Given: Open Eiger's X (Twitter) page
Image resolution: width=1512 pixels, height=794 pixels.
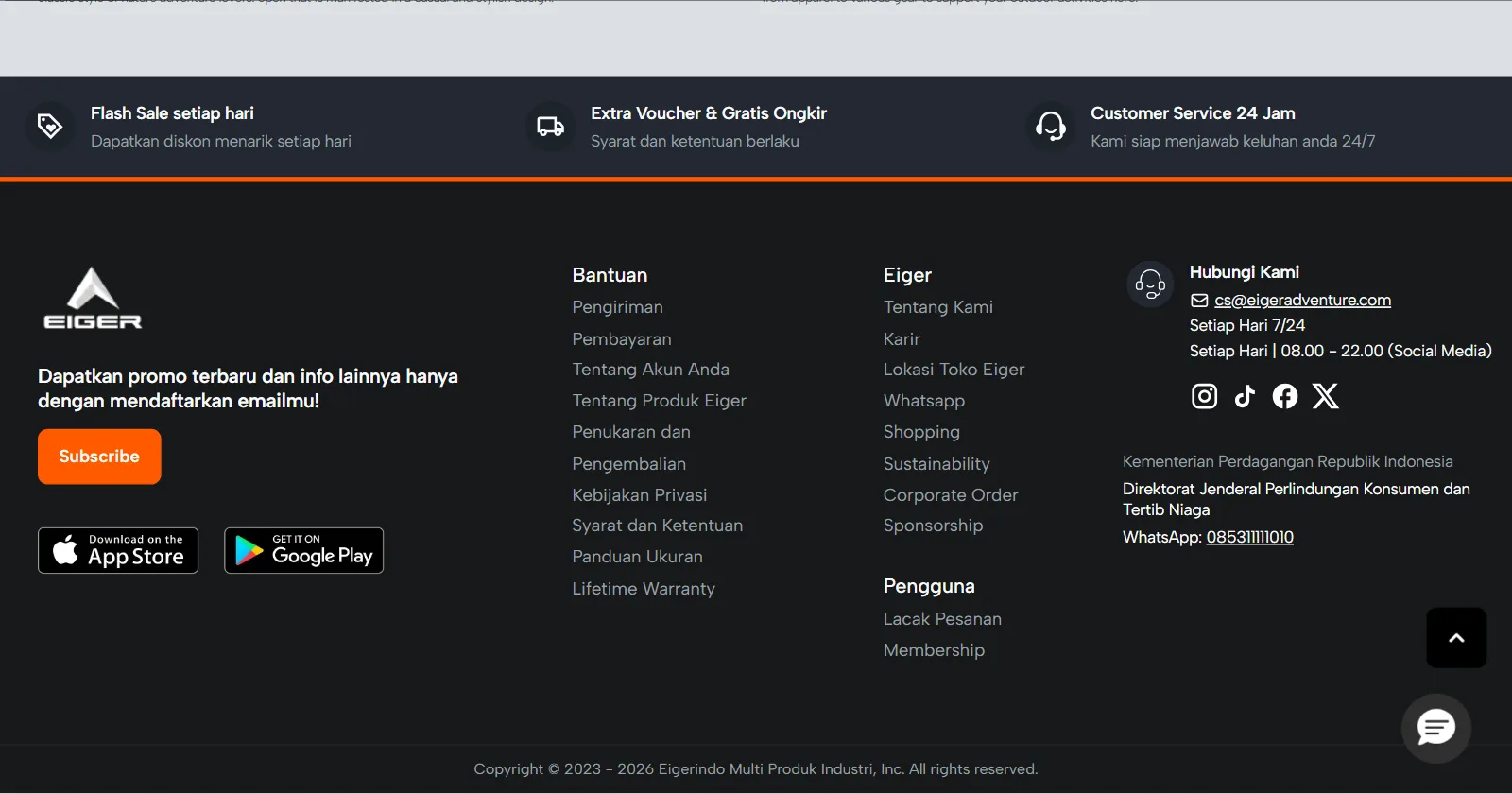Looking at the screenshot, I should pyautogui.click(x=1326, y=396).
